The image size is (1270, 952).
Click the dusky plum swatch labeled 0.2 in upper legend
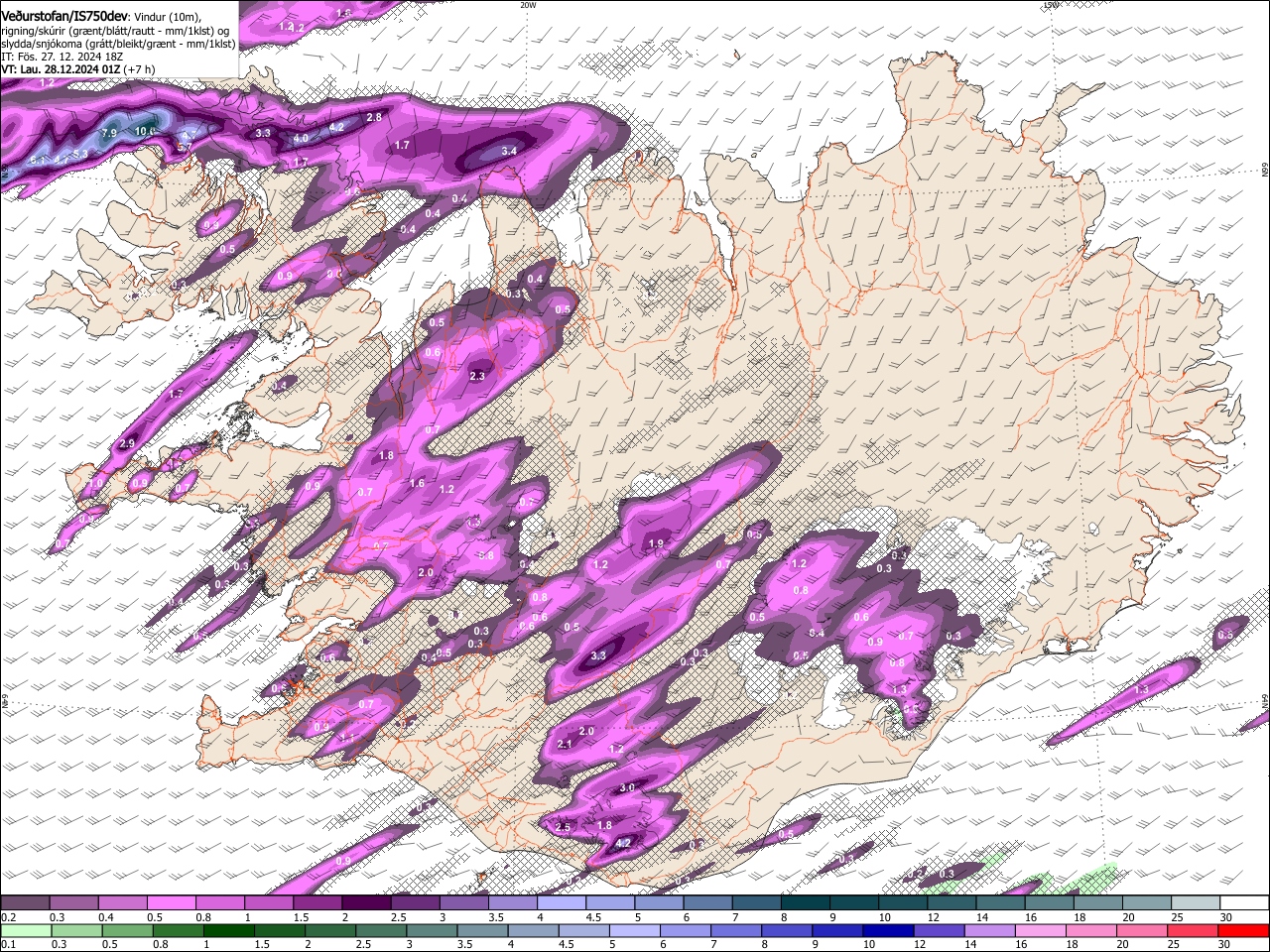coord(26,903)
